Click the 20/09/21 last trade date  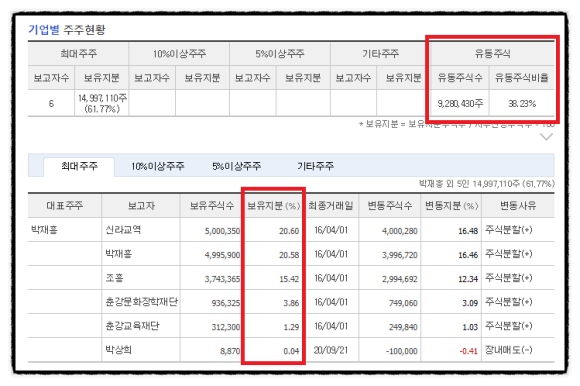[331, 350]
